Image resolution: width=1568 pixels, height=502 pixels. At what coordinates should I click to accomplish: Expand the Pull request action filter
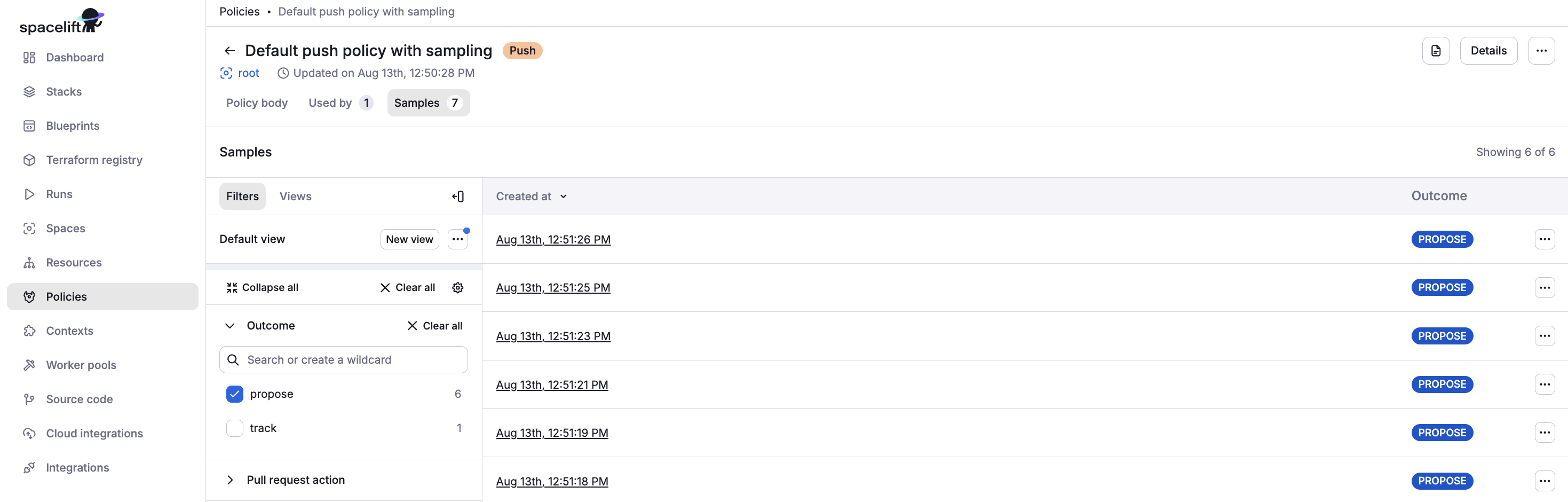(230, 480)
